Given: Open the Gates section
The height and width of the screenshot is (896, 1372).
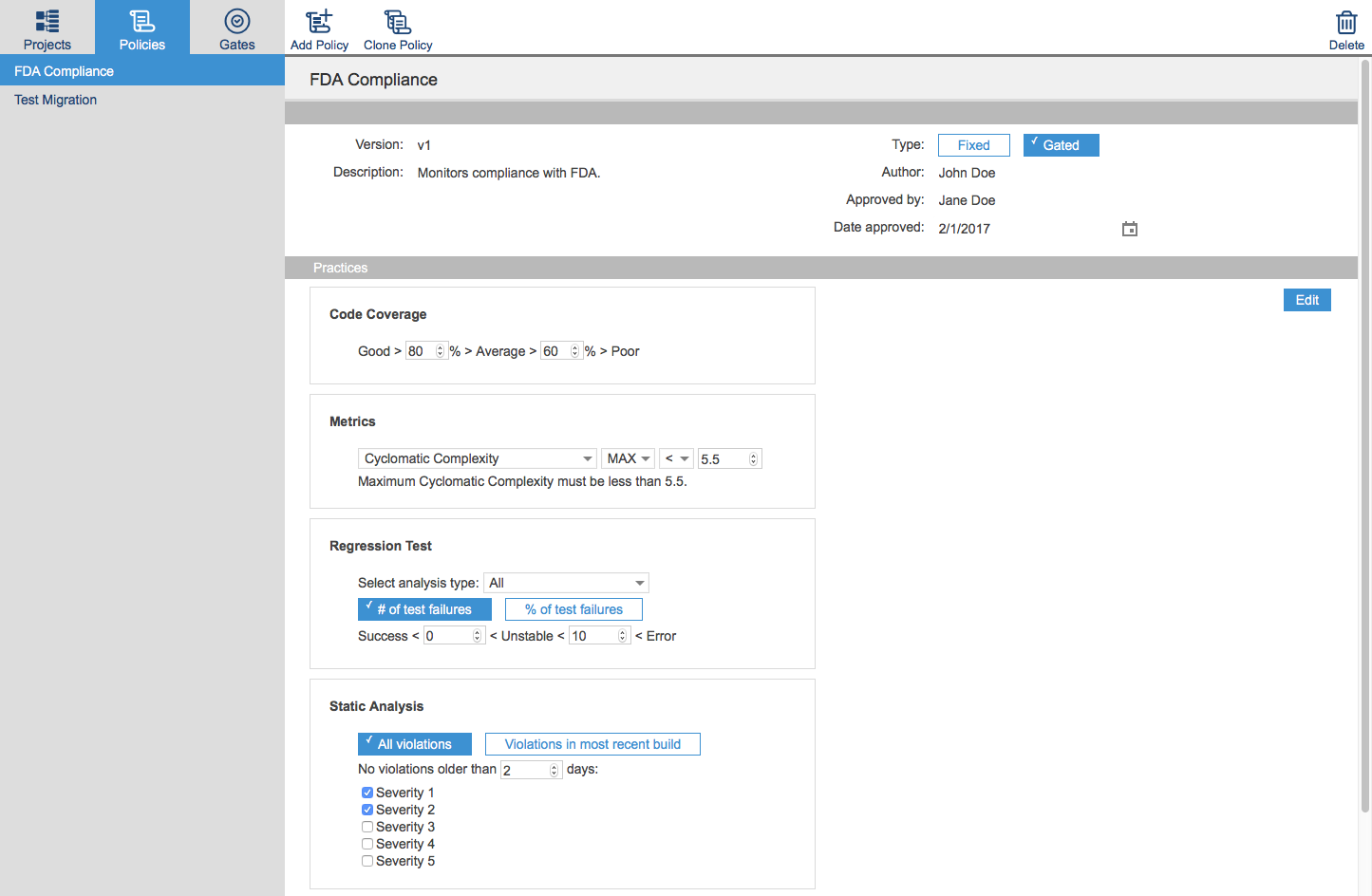Looking at the screenshot, I should pos(237,28).
